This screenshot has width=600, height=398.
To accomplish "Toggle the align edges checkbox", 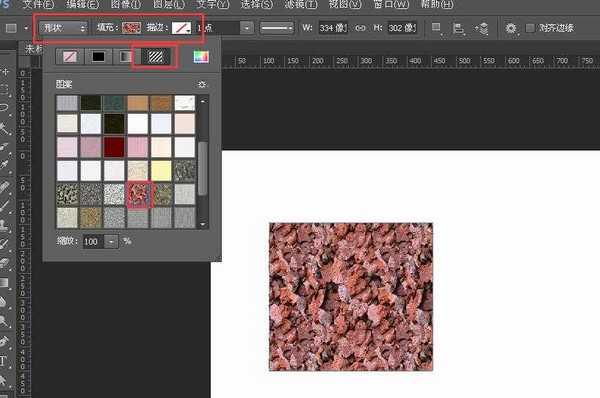I will tap(530, 28).
